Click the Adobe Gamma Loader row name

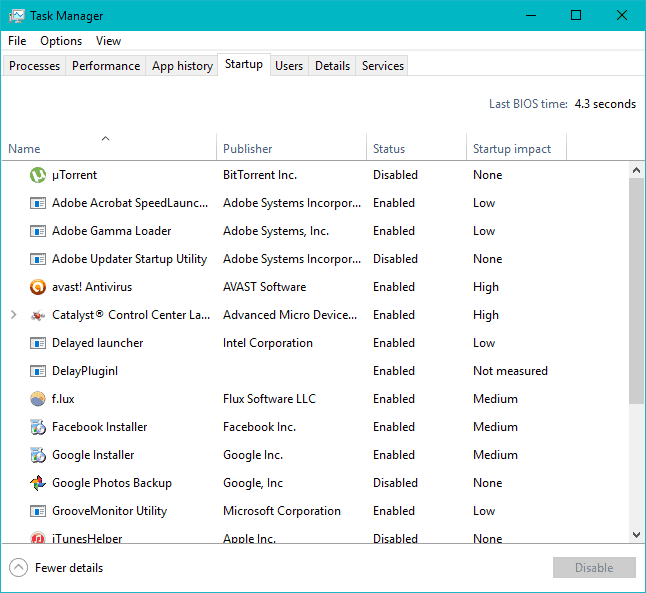tap(111, 231)
